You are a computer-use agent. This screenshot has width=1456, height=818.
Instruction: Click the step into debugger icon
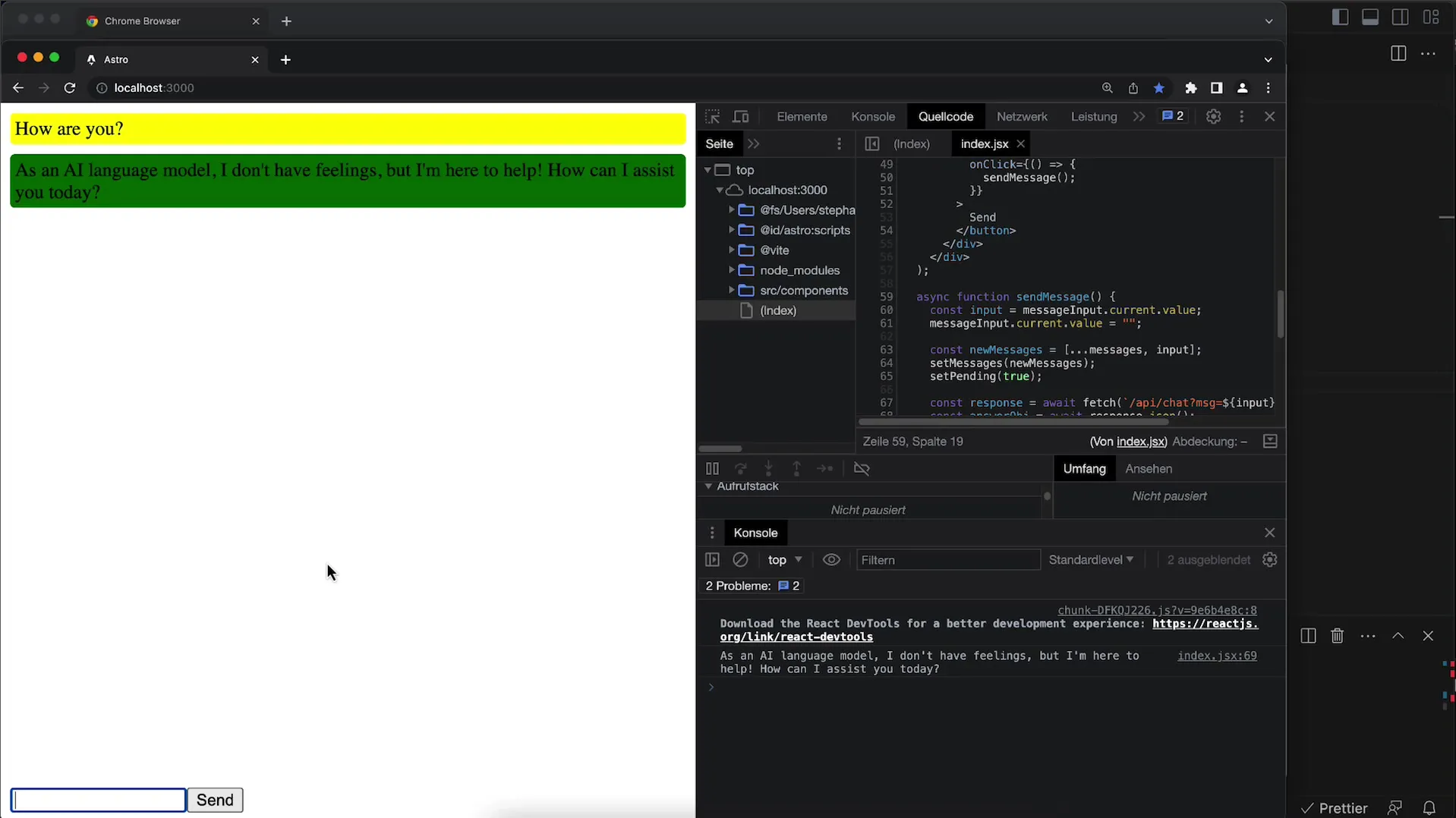pos(768,469)
